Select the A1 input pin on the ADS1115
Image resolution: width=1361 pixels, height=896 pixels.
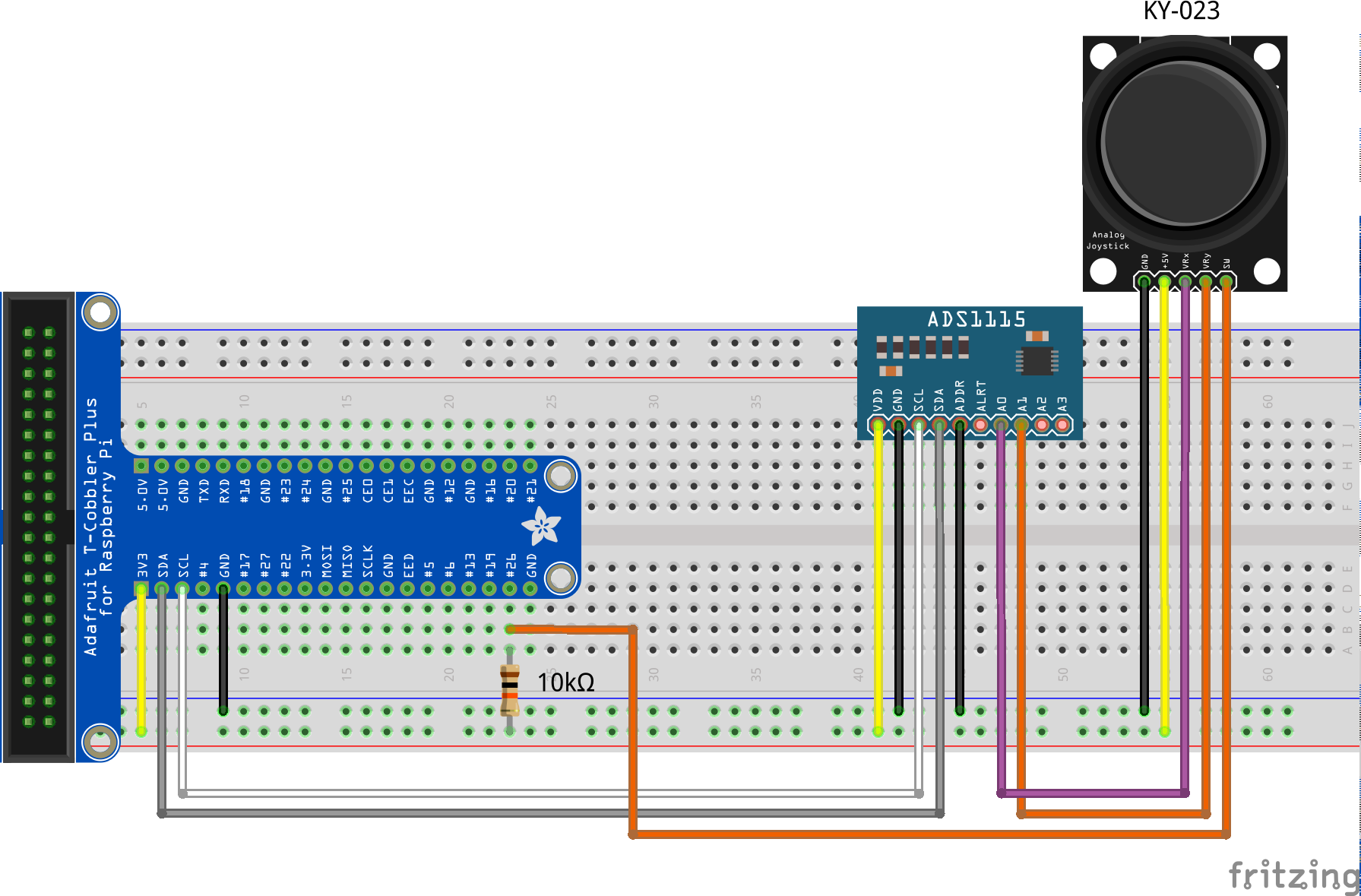[1022, 426]
